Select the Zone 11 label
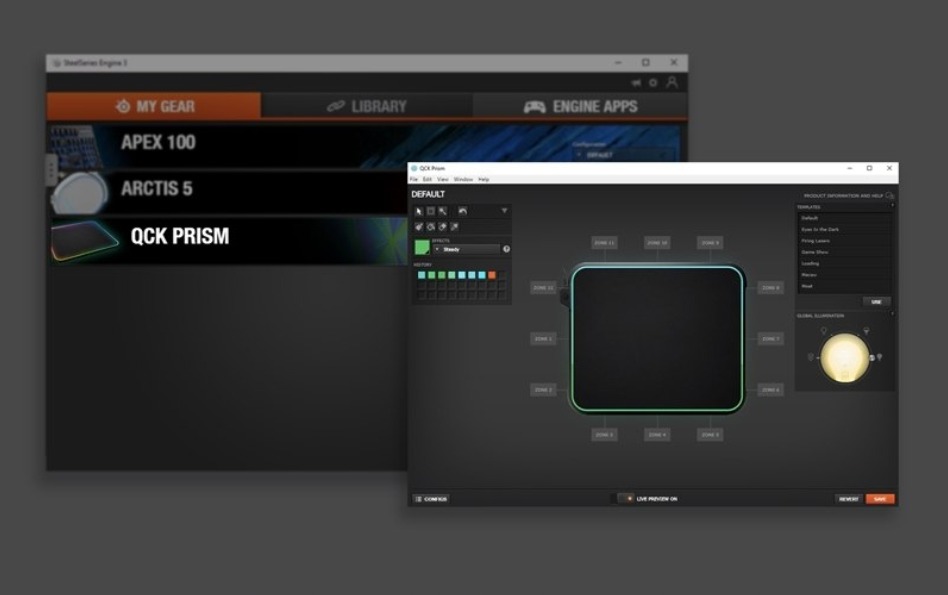This screenshot has height=595, width=948. coord(604,243)
